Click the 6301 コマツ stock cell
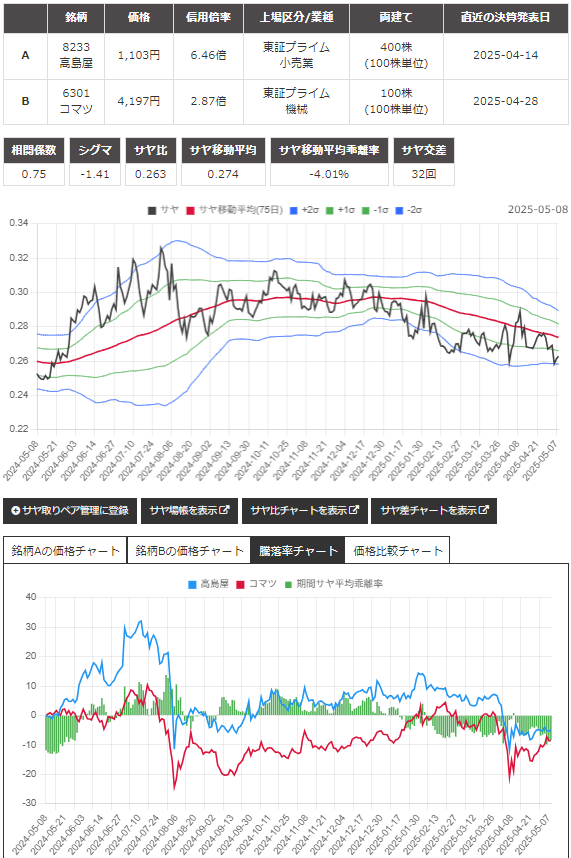The image size is (571, 858). click(76, 101)
